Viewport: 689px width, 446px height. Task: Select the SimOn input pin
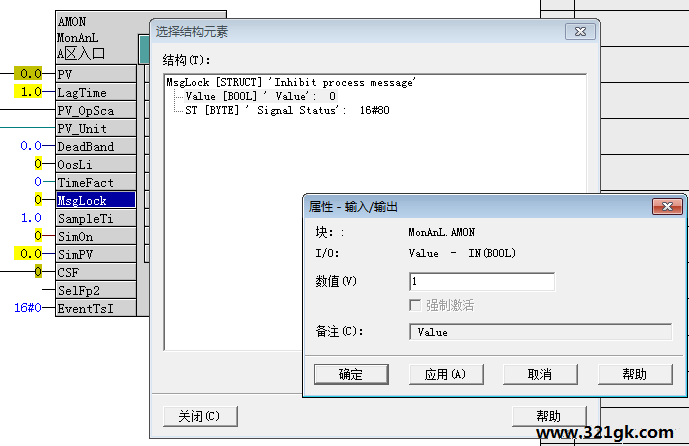96,236
